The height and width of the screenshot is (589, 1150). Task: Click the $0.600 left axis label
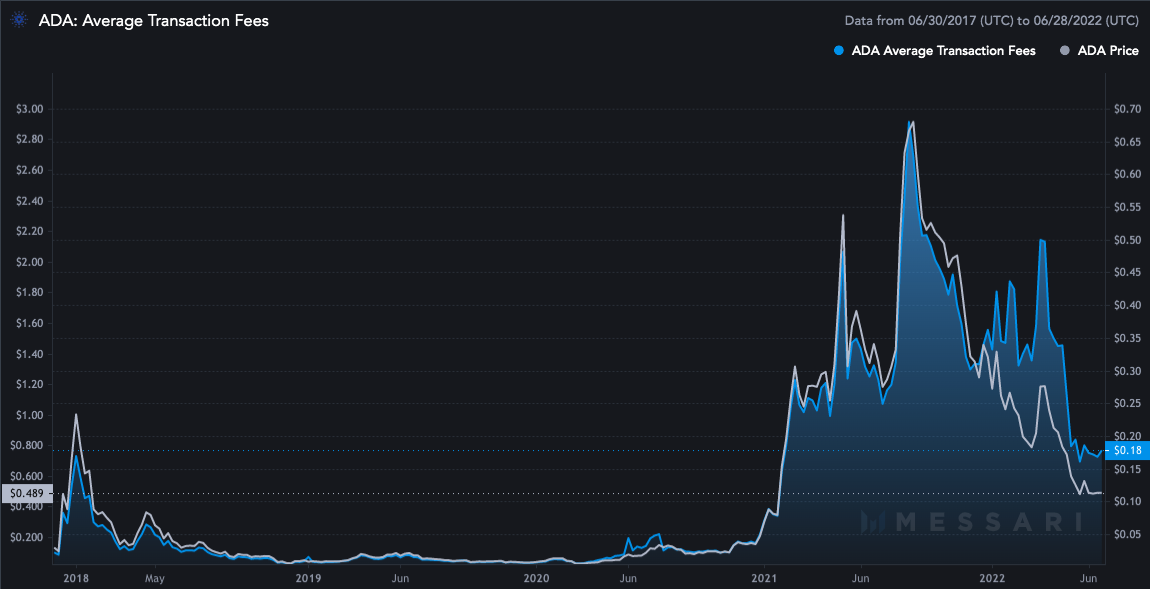point(26,477)
